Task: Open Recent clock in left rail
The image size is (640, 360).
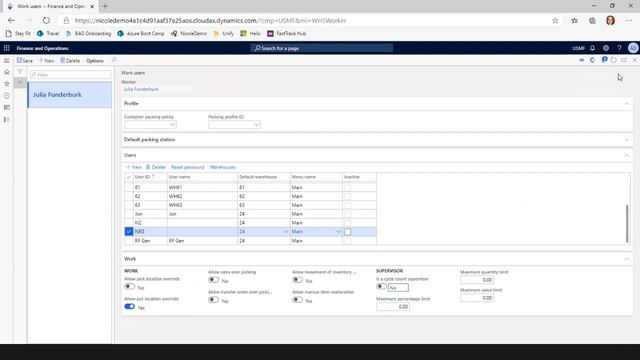Action: click(x=7, y=96)
